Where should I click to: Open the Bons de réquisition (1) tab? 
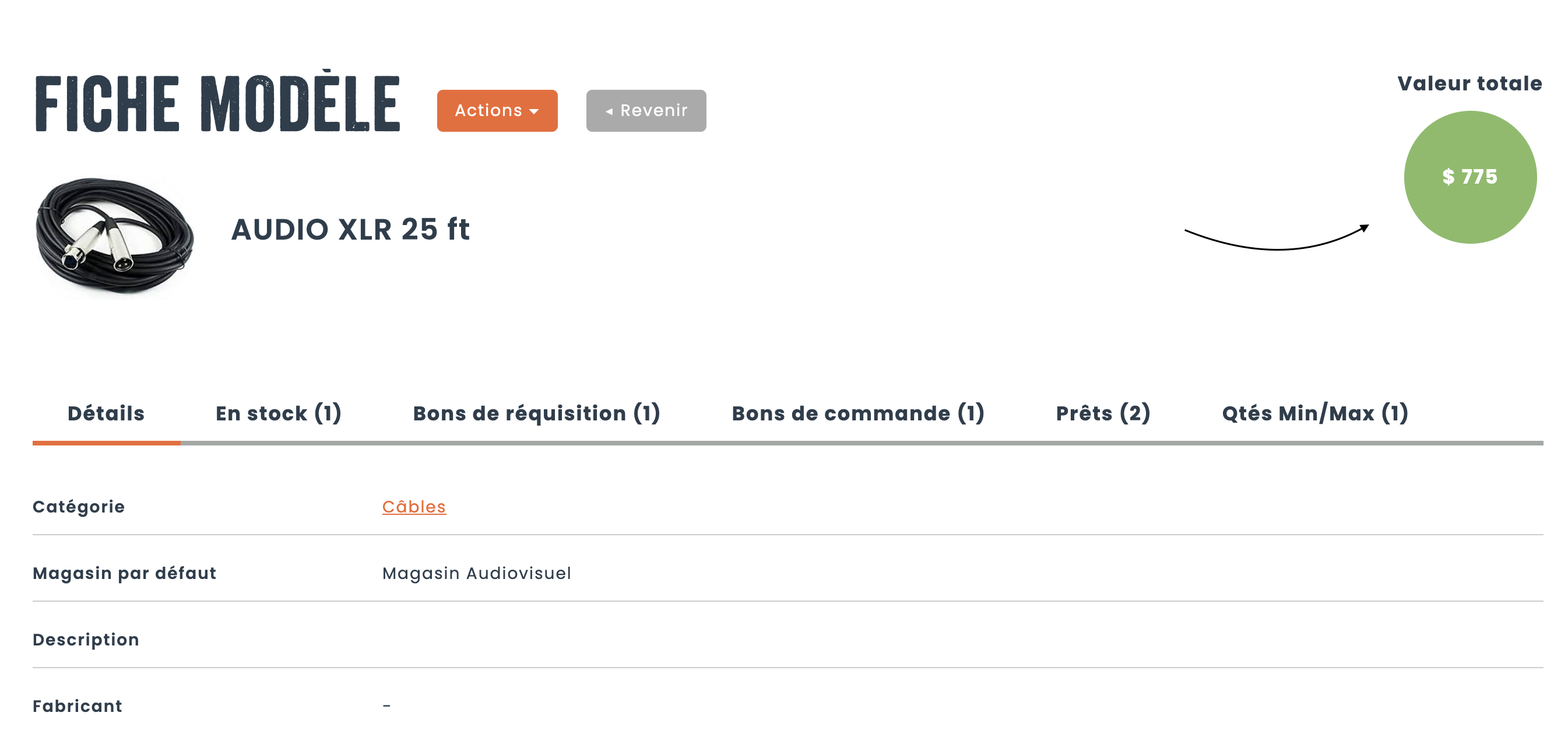[x=536, y=413]
